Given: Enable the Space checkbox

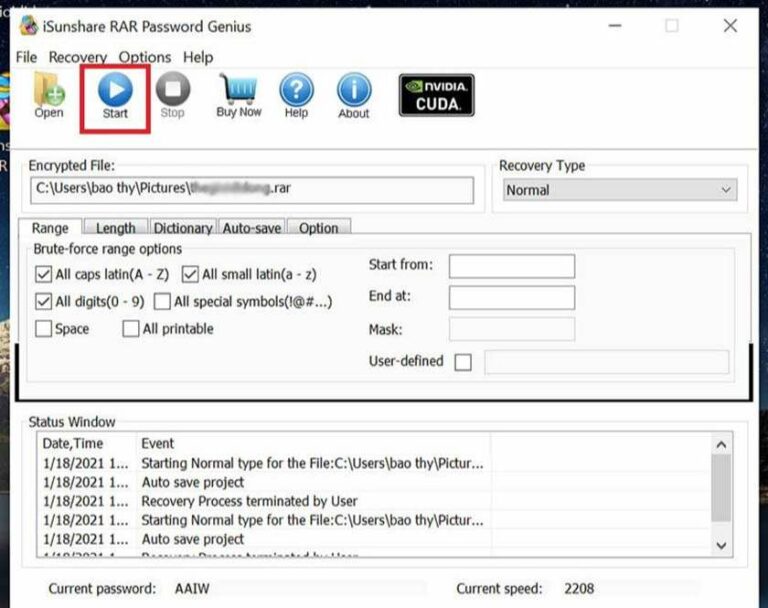Looking at the screenshot, I should pyautogui.click(x=43, y=329).
